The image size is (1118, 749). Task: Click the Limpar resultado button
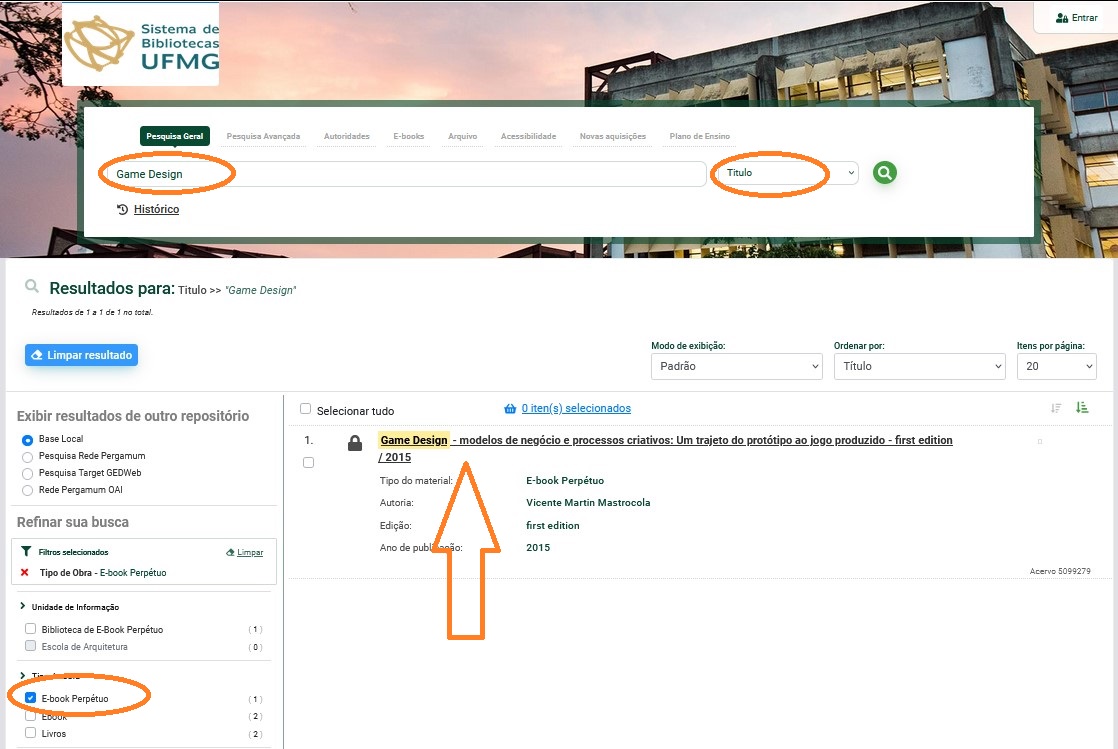[81, 355]
